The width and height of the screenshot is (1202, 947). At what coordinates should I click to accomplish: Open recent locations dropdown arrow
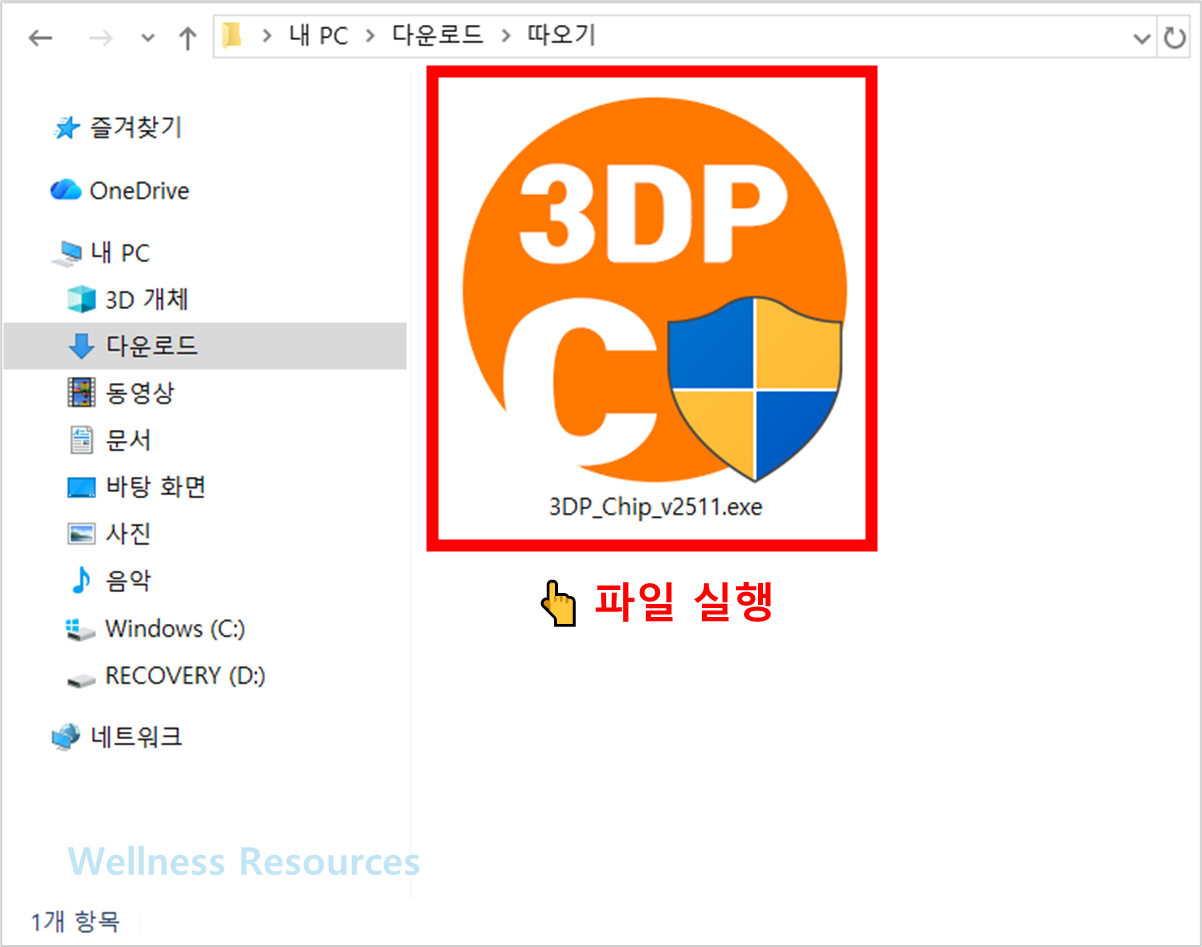click(x=148, y=39)
